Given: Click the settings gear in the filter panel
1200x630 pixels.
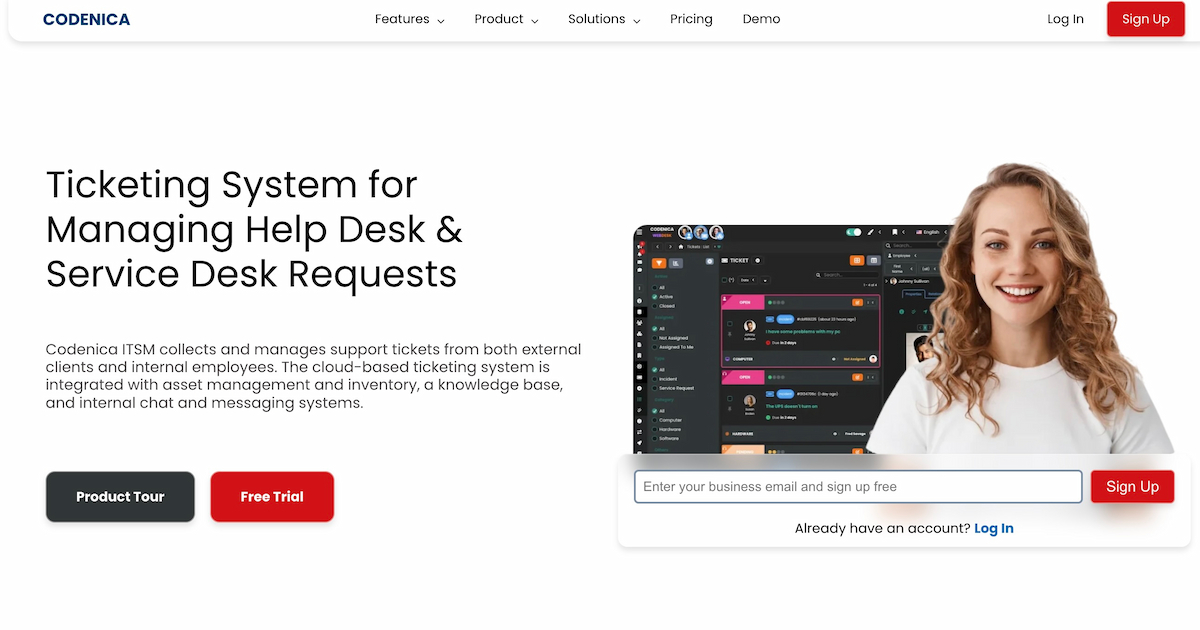Looking at the screenshot, I should [709, 262].
